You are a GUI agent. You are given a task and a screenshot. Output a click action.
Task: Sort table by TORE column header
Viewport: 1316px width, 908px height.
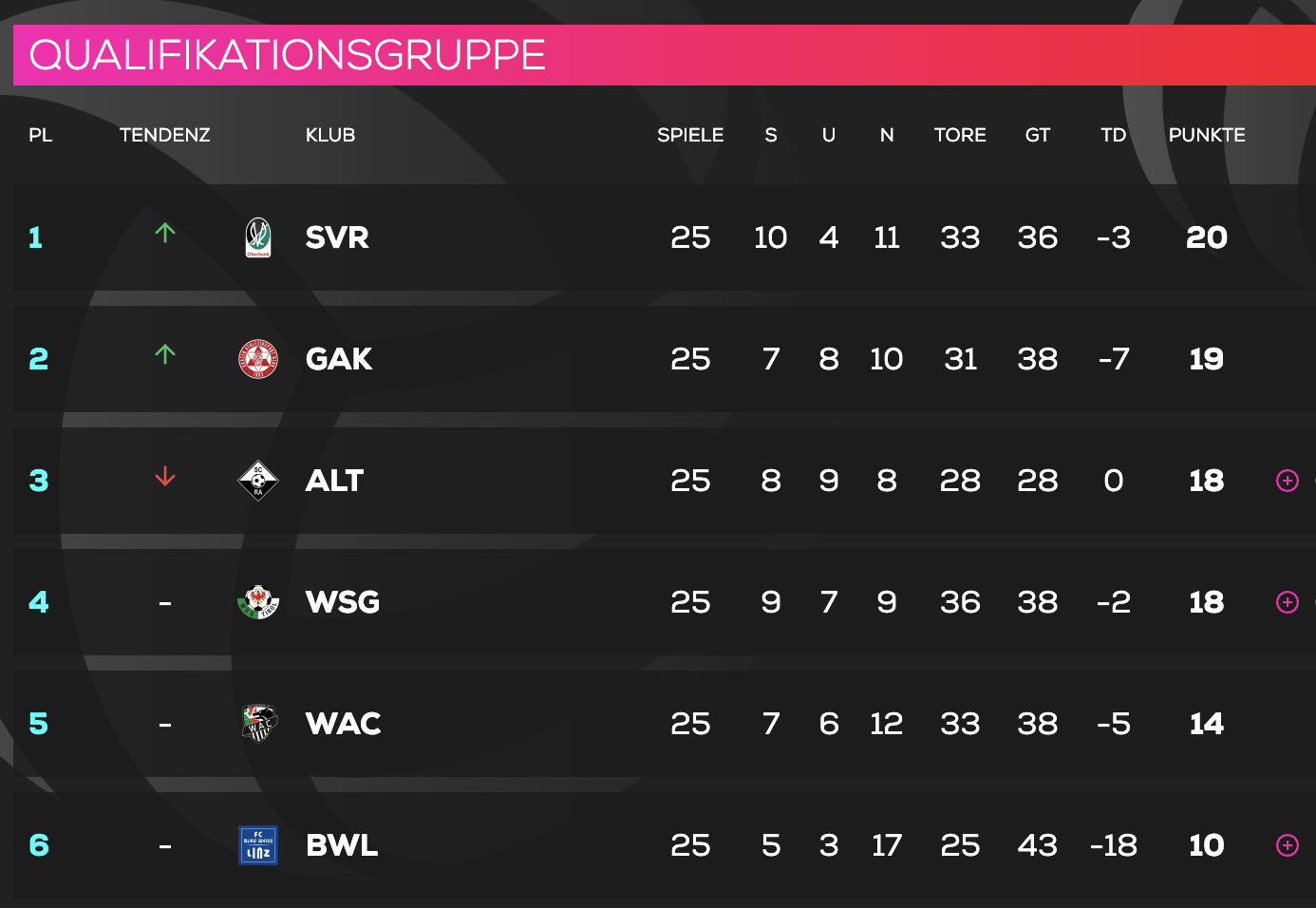960,135
